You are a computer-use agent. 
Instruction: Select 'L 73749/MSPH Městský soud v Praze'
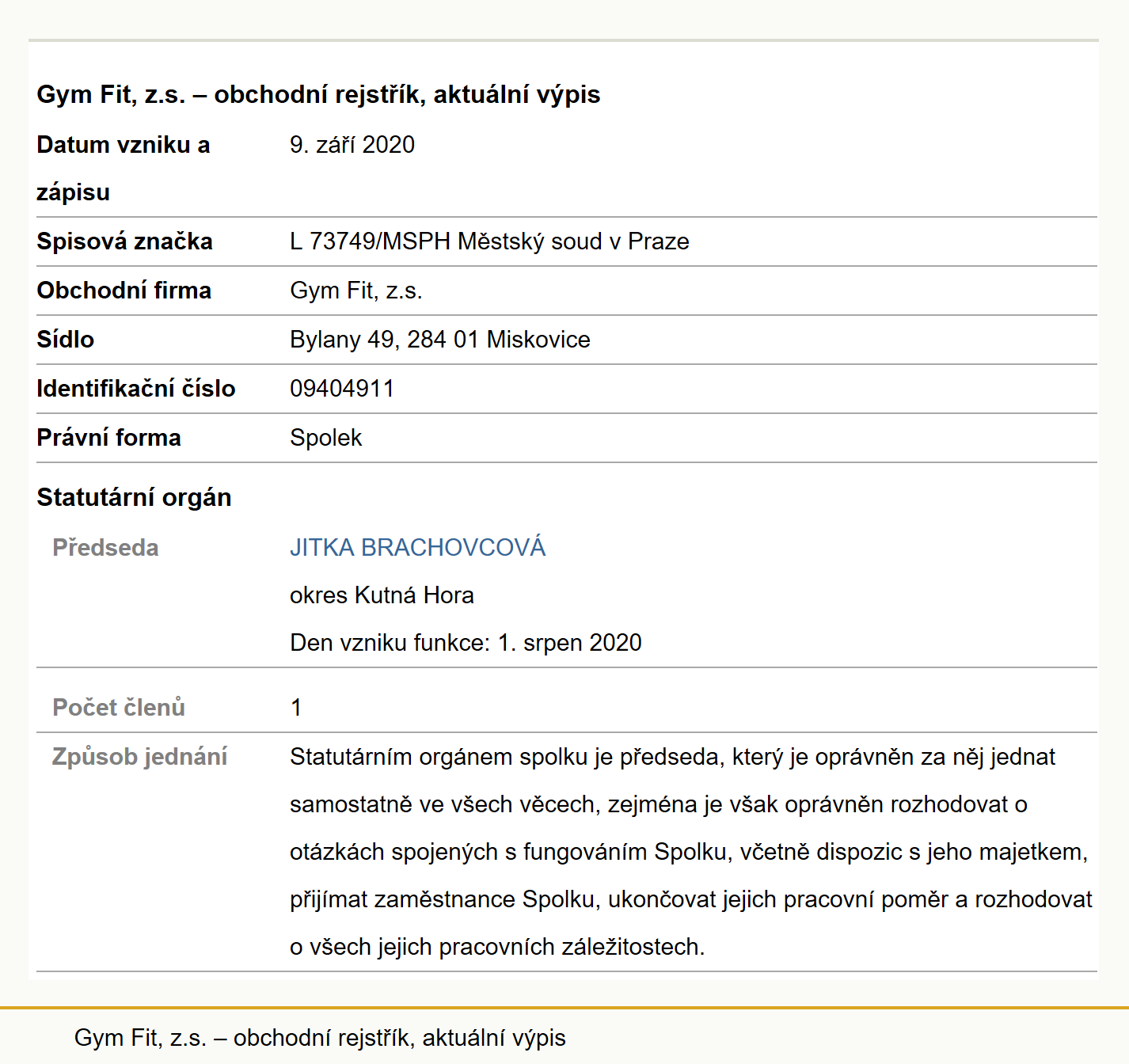click(x=489, y=241)
